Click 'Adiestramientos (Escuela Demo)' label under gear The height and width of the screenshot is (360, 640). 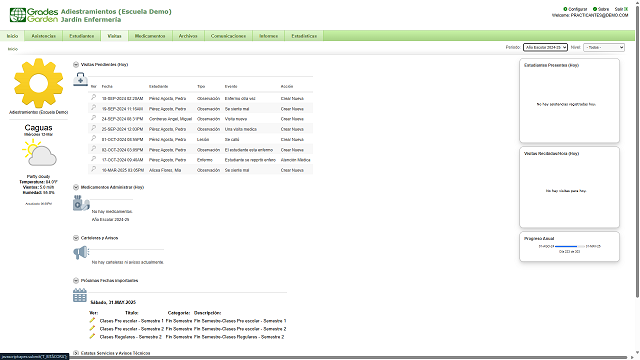[38, 112]
